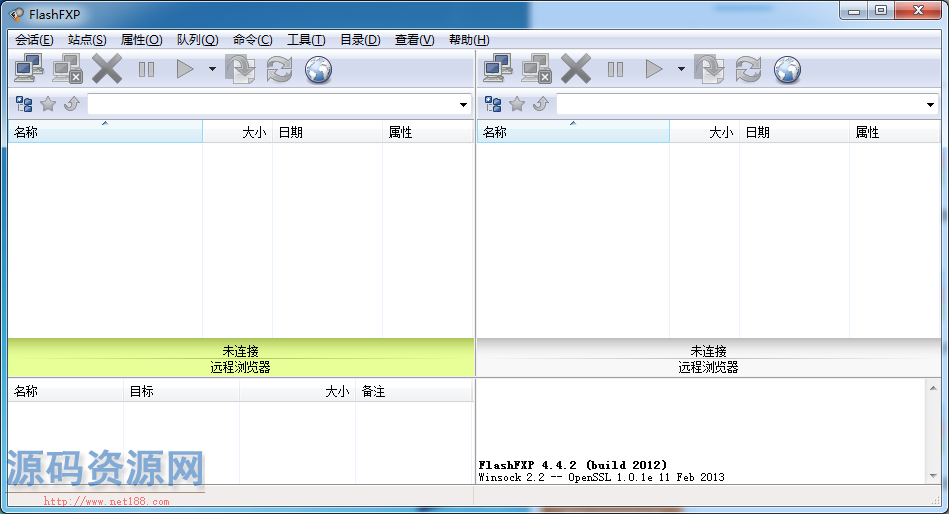Start queue transfer with left play icon
The image size is (949, 514).
185,69
